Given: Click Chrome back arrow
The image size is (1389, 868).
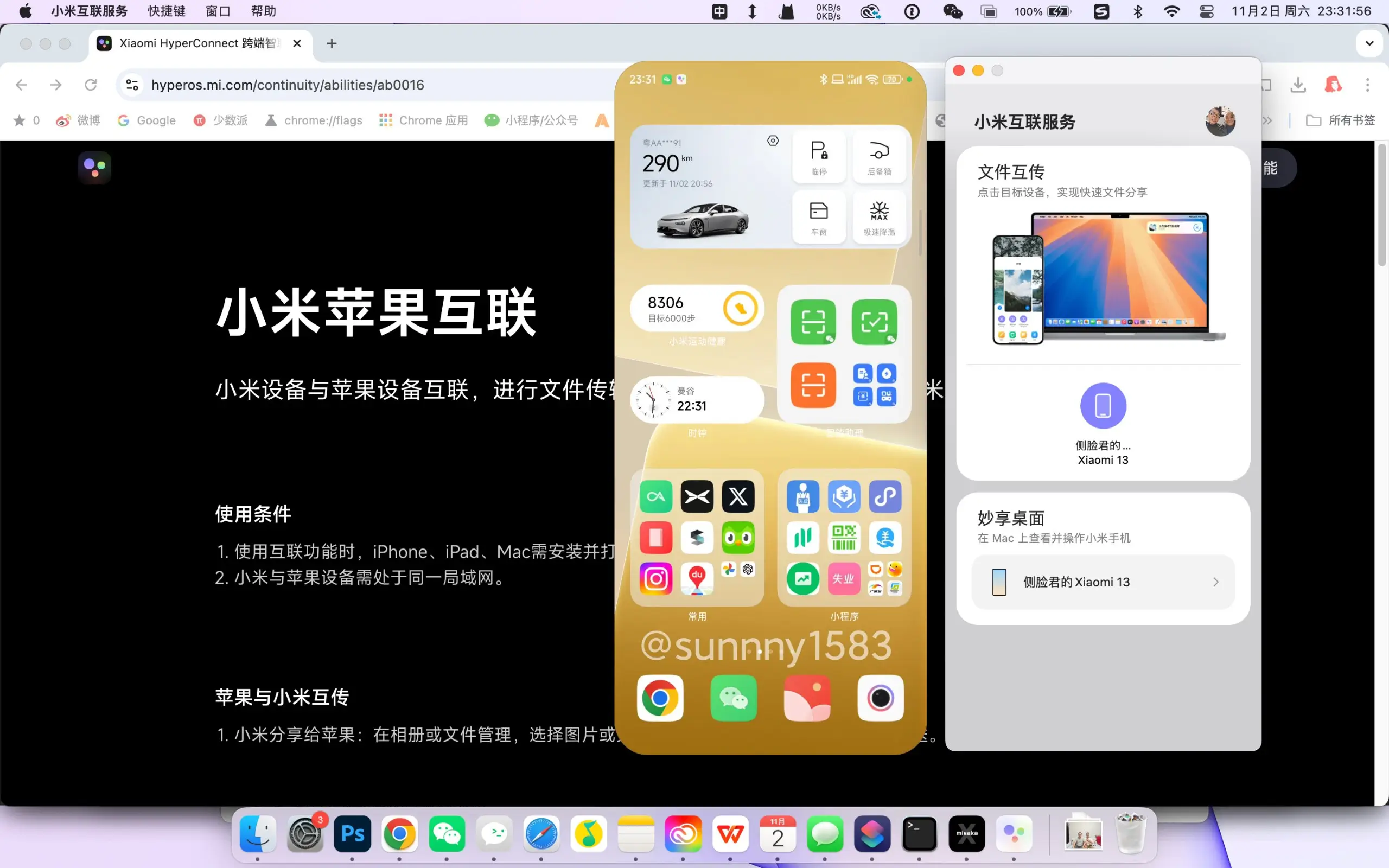Looking at the screenshot, I should click(x=21, y=85).
